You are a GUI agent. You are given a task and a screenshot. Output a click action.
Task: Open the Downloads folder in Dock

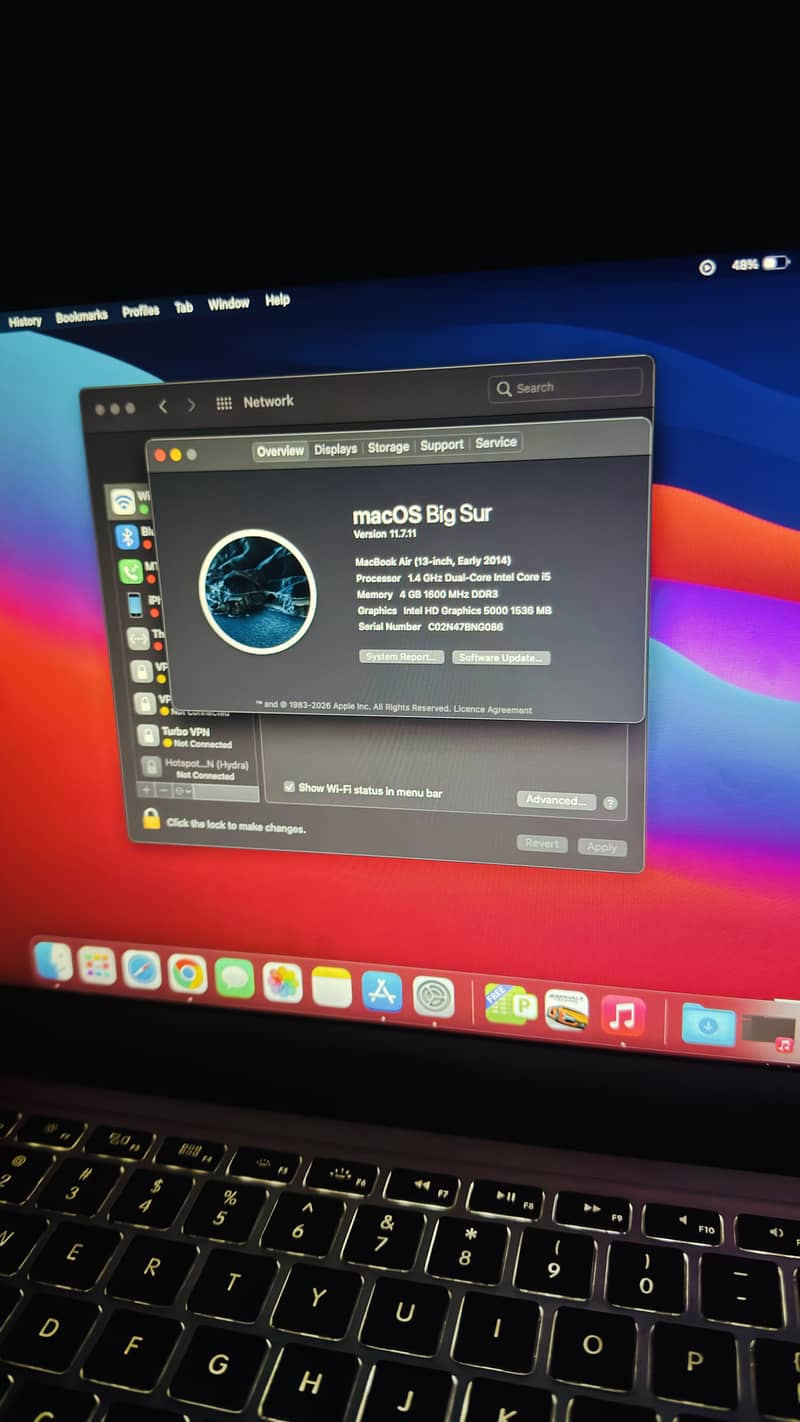click(x=708, y=1025)
